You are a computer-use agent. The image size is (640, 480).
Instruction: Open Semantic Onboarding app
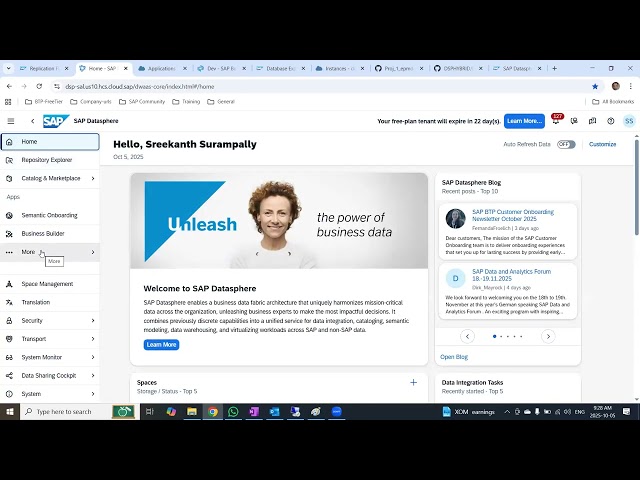[50, 215]
